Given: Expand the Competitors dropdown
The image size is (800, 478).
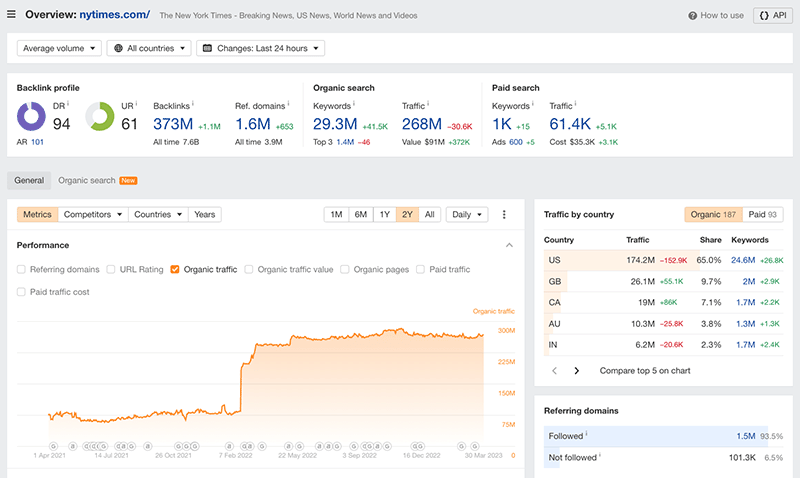Looking at the screenshot, I should tap(93, 215).
